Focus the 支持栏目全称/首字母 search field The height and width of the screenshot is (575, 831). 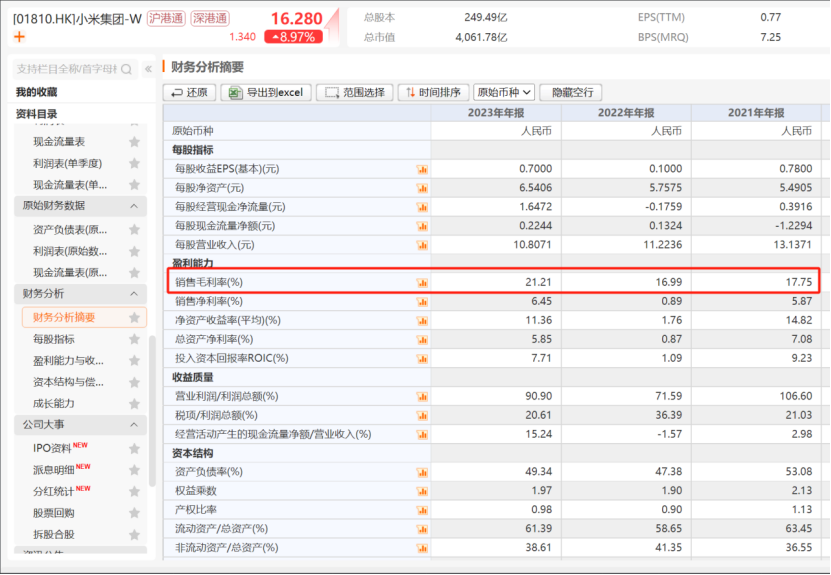coord(74,69)
